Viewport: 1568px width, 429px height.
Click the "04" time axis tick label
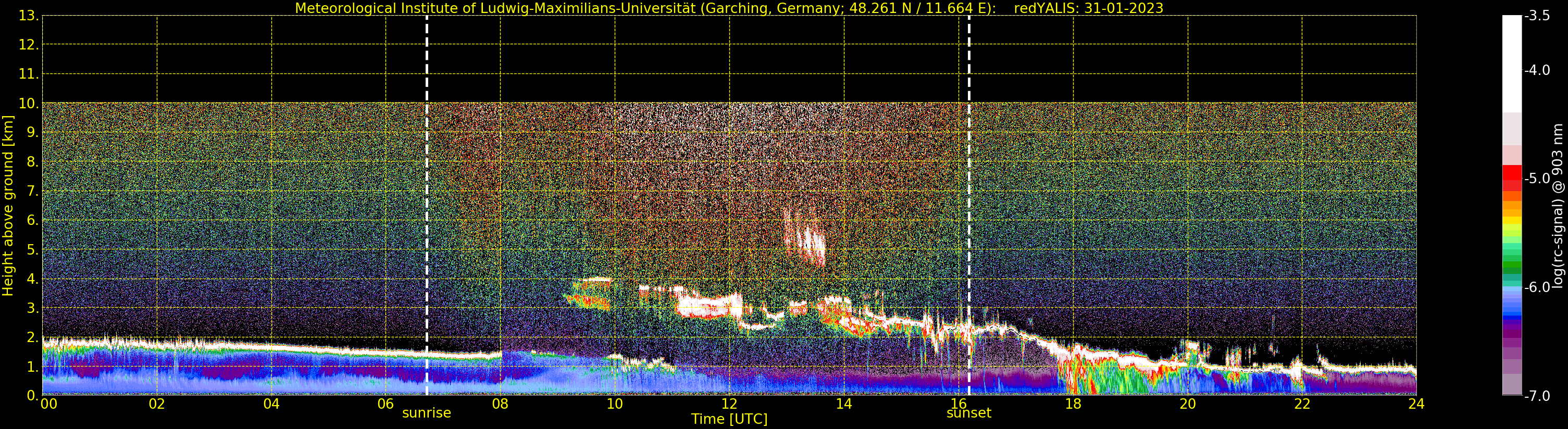tap(271, 404)
